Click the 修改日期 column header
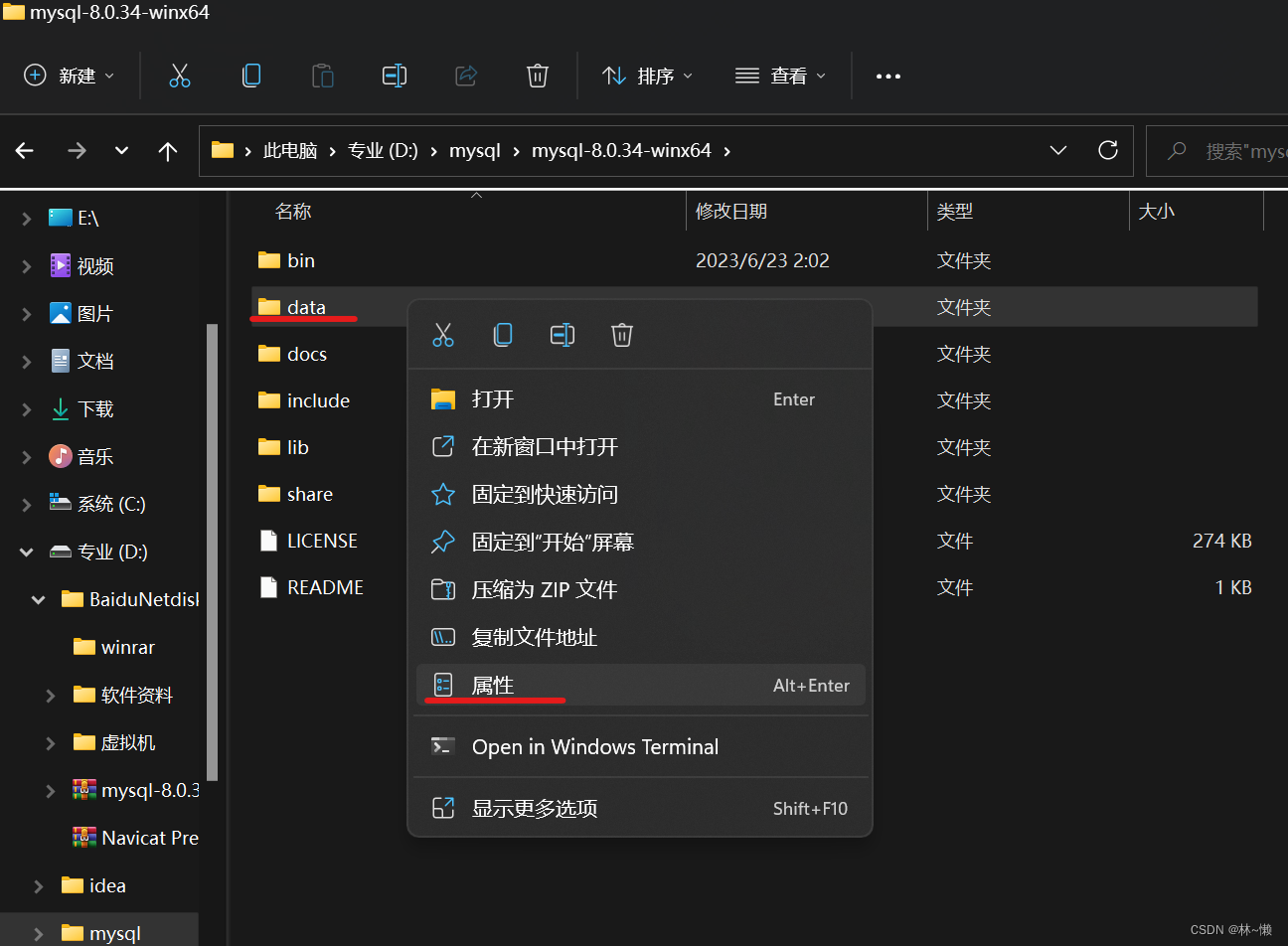 (x=731, y=212)
